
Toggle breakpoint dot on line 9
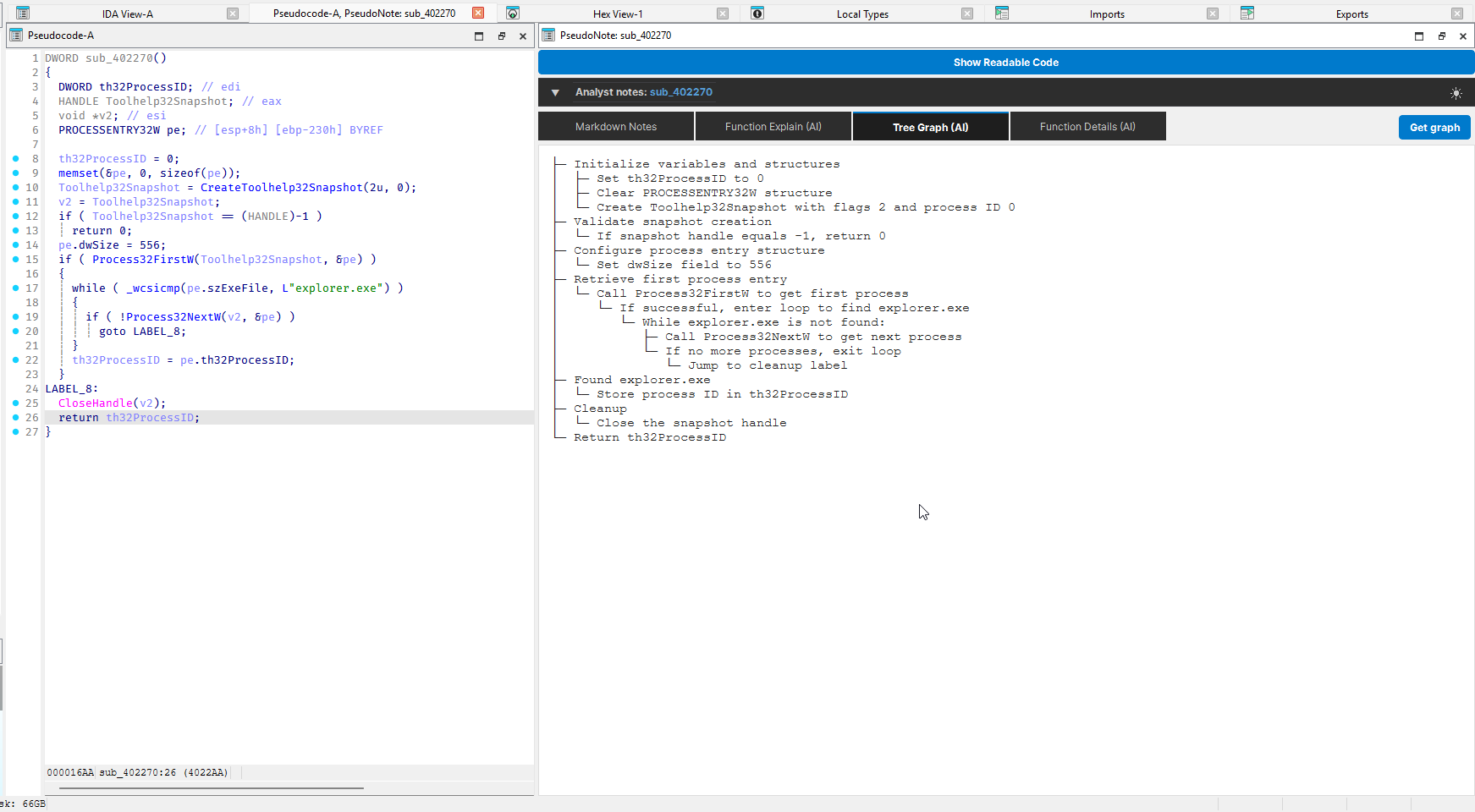15,173
